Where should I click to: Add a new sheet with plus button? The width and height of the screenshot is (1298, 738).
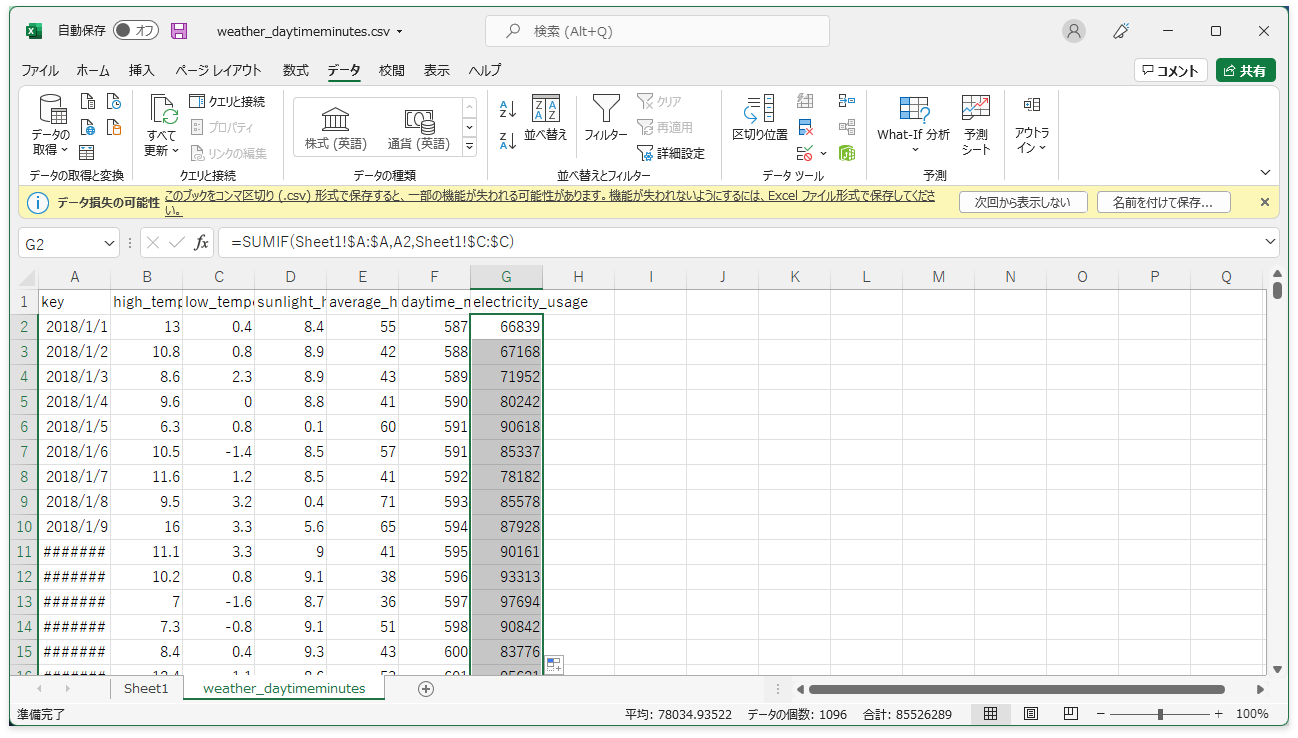pyautogui.click(x=426, y=689)
